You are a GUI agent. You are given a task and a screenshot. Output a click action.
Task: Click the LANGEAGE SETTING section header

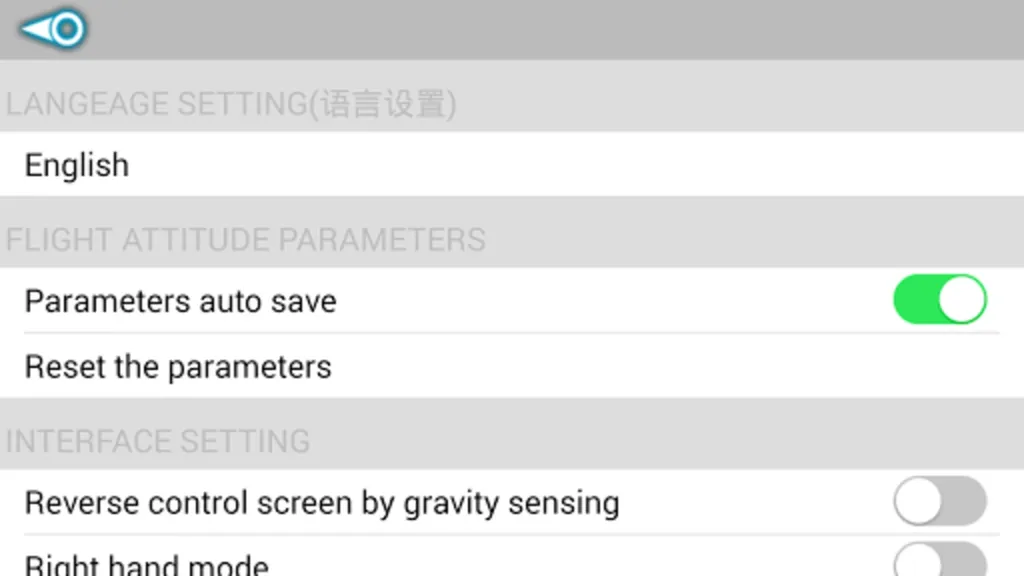[x=231, y=104]
